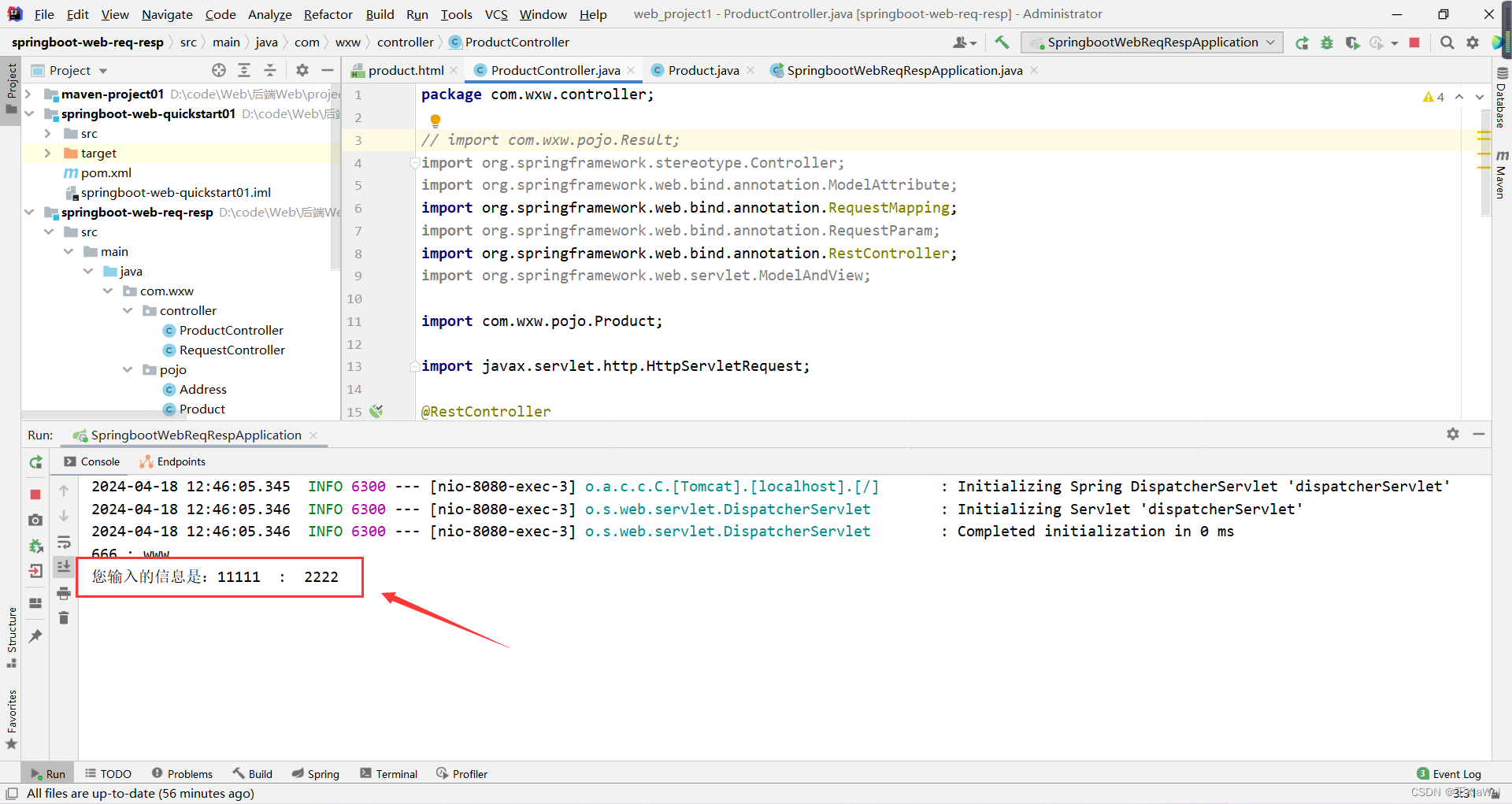The image size is (1512, 804).
Task: Open the Terminal tool window
Action: pyautogui.click(x=389, y=774)
